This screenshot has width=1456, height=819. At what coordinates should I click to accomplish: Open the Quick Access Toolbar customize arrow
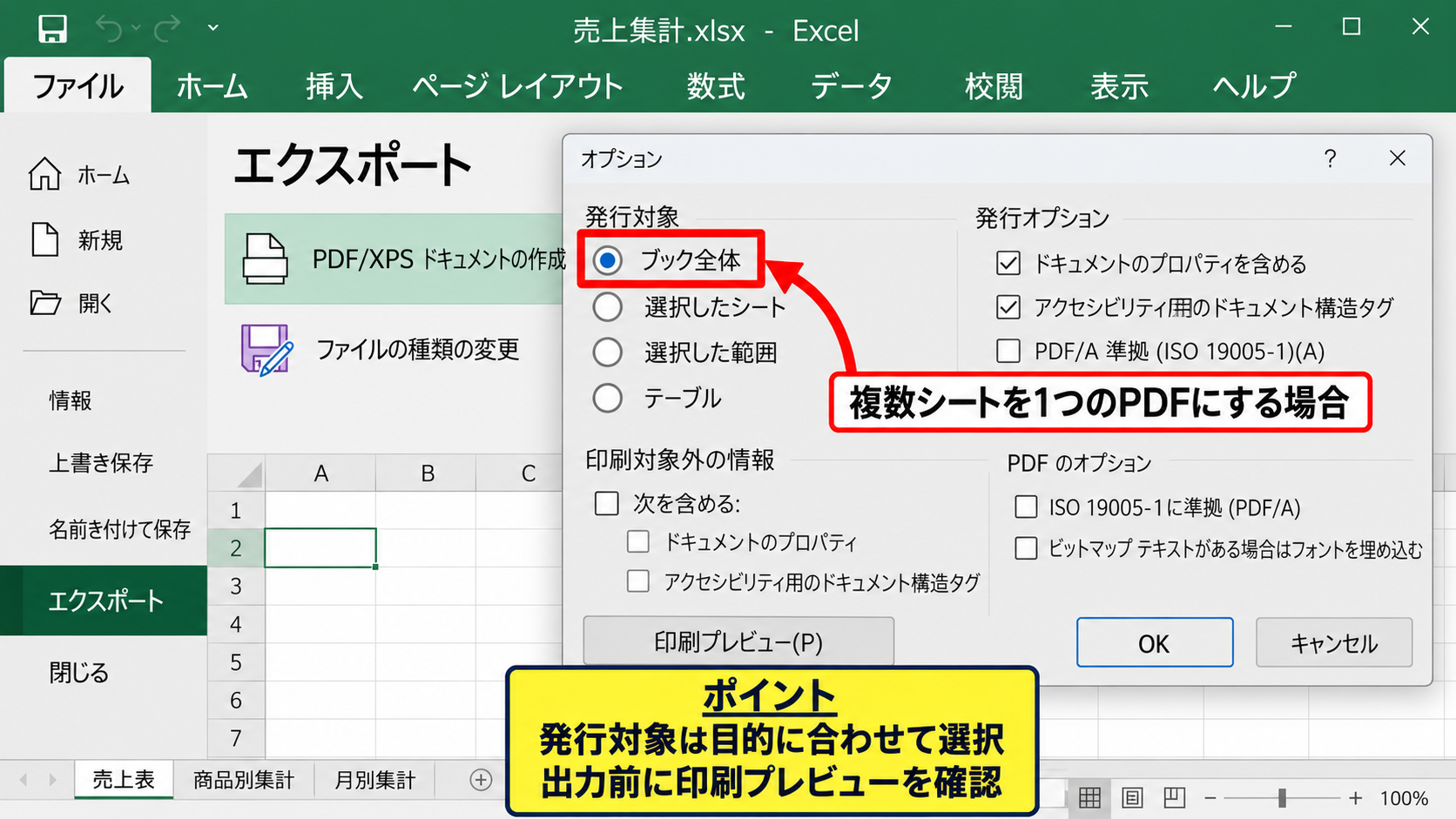[x=213, y=28]
